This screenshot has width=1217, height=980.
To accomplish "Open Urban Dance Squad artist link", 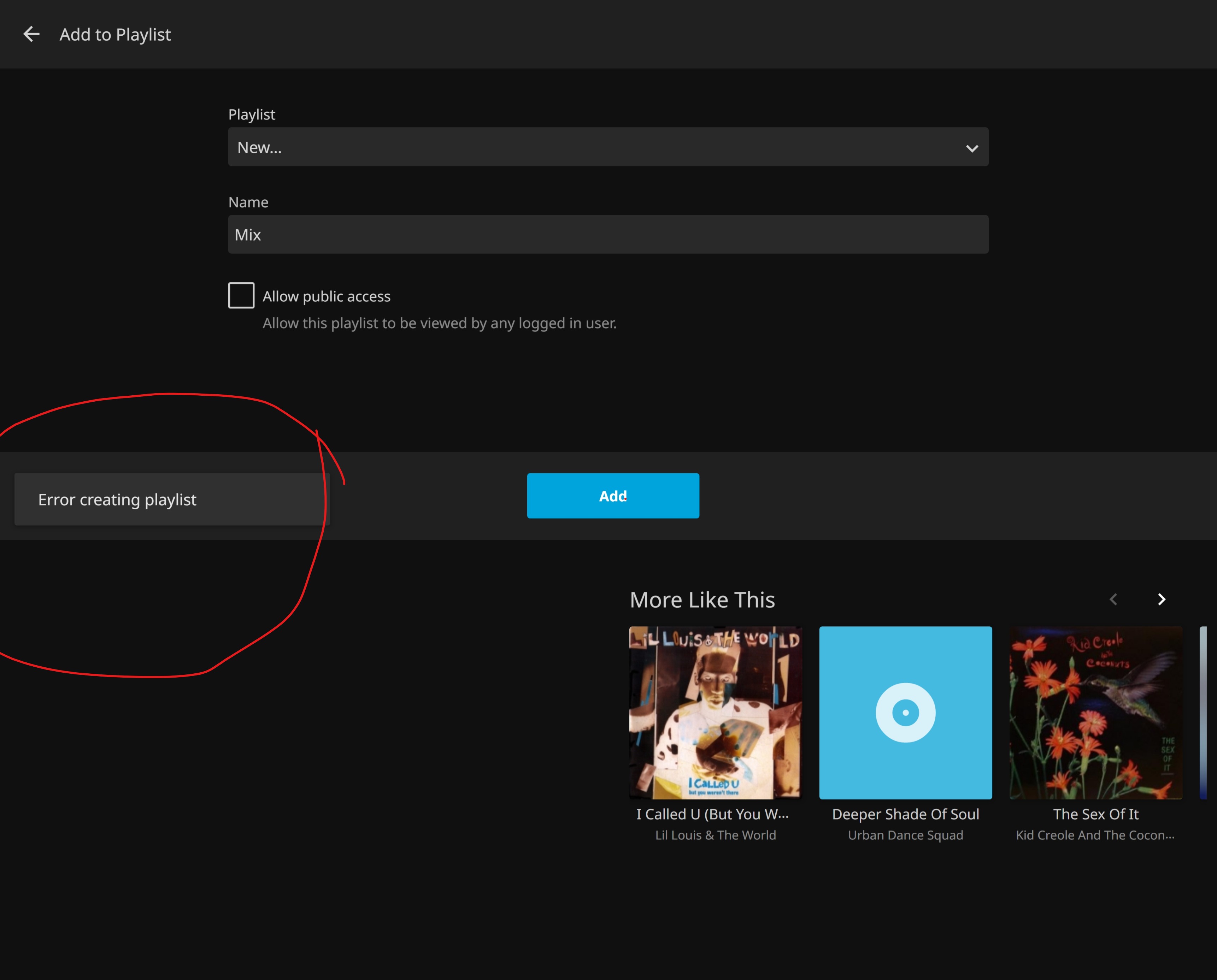I will tap(905, 835).
